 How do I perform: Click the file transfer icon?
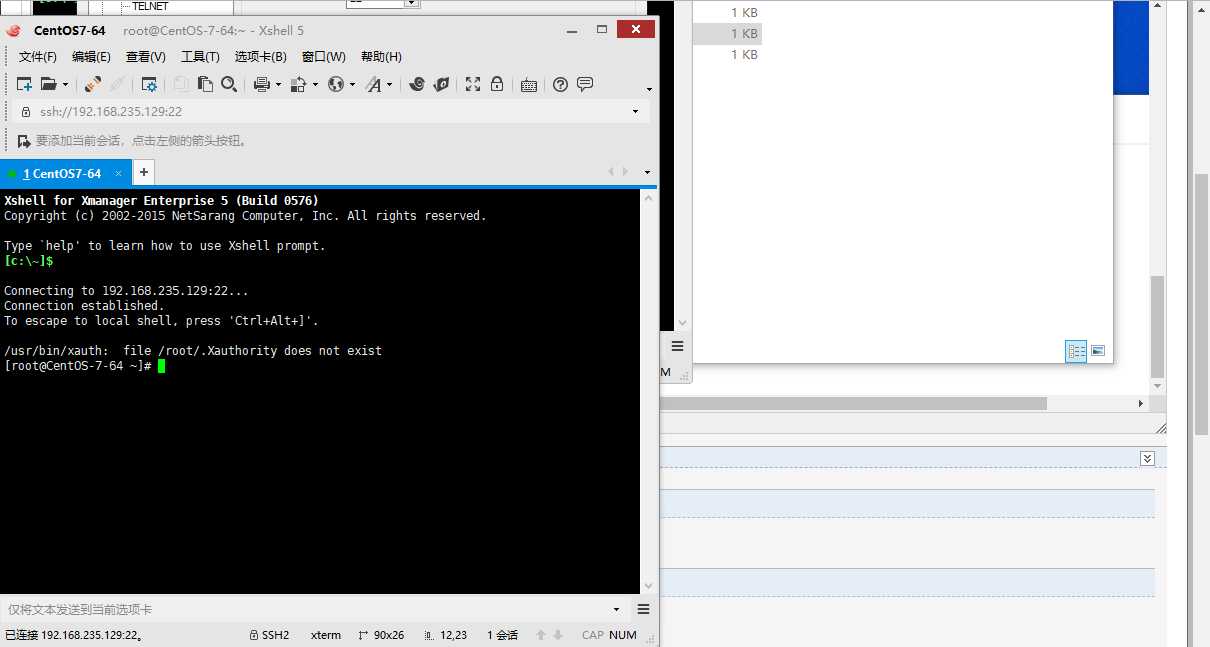(x=298, y=85)
